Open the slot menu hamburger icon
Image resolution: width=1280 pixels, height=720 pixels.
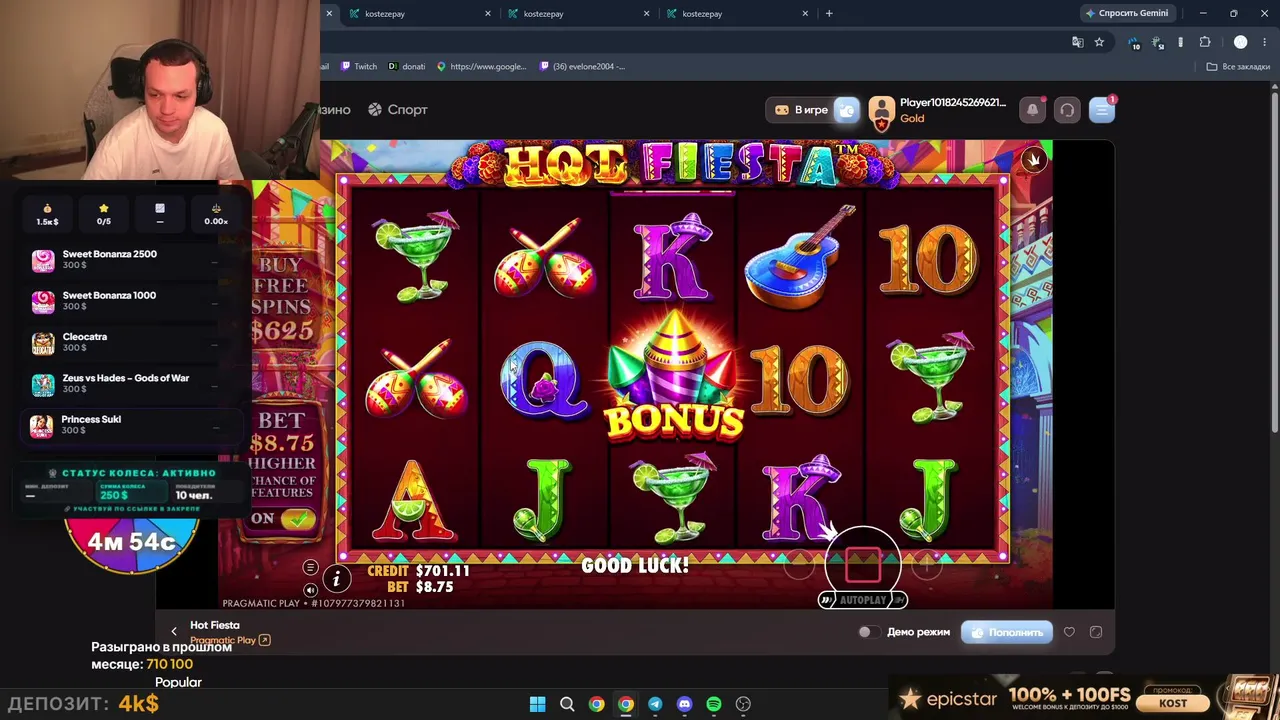click(x=310, y=568)
